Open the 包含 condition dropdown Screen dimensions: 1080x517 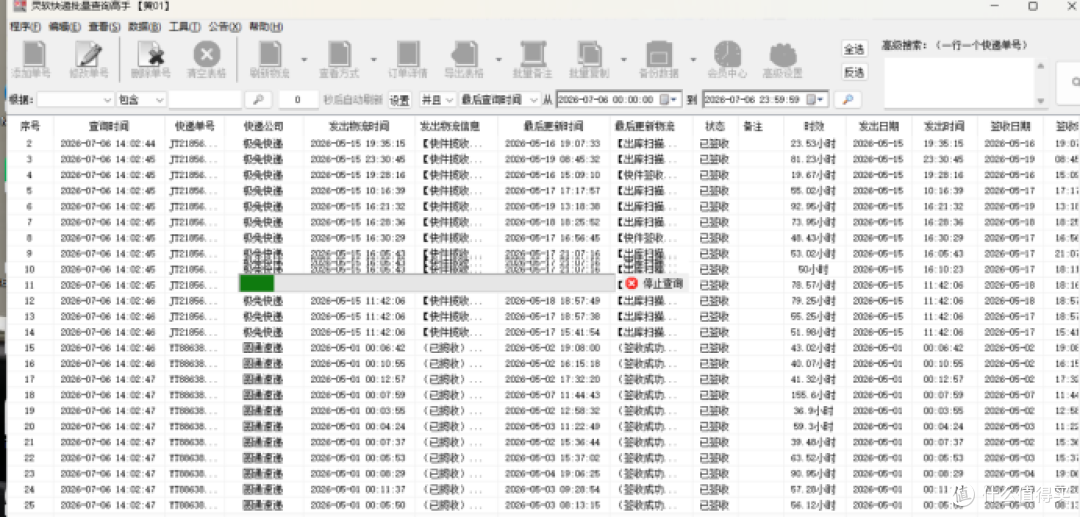tap(142, 100)
